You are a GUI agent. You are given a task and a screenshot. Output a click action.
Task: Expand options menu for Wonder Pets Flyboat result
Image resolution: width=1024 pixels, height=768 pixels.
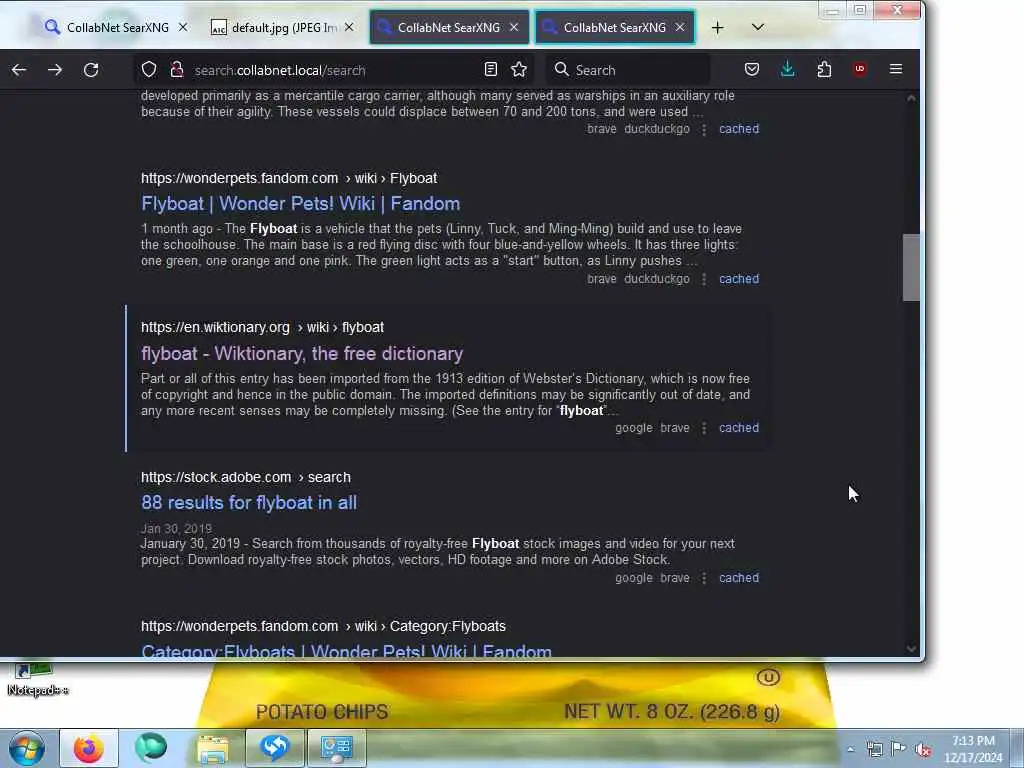click(x=704, y=280)
